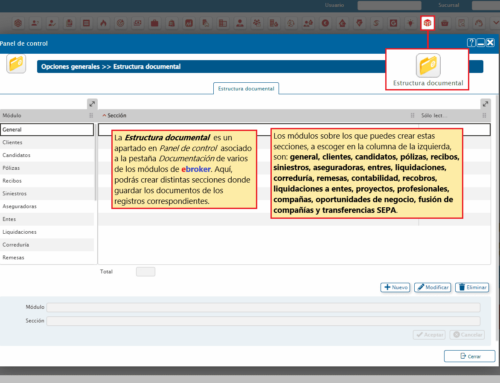Click the person with question mark icon

35,23
